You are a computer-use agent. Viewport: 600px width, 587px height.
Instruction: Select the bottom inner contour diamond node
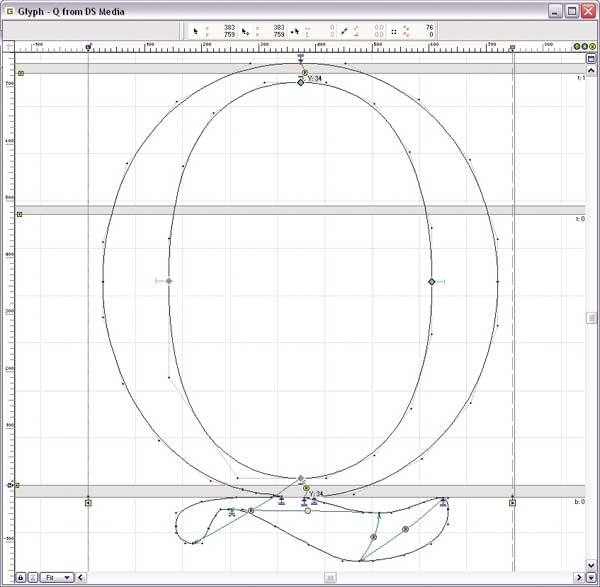coord(301,478)
